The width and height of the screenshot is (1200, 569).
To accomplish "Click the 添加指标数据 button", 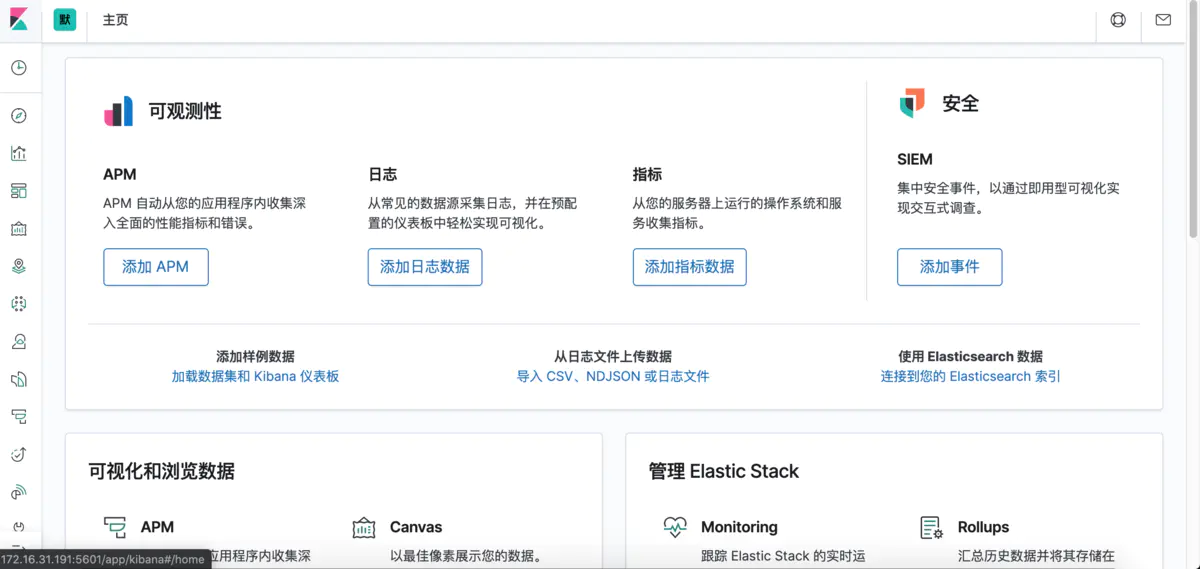I will [690, 267].
